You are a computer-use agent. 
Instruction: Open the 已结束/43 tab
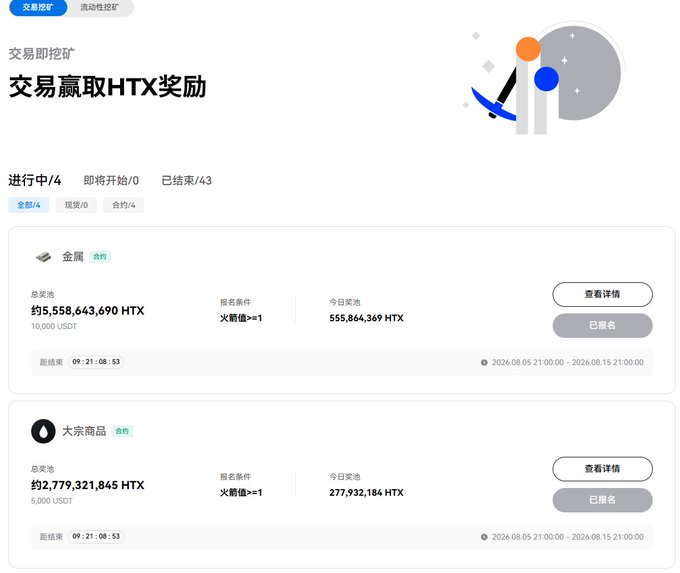pos(186,180)
